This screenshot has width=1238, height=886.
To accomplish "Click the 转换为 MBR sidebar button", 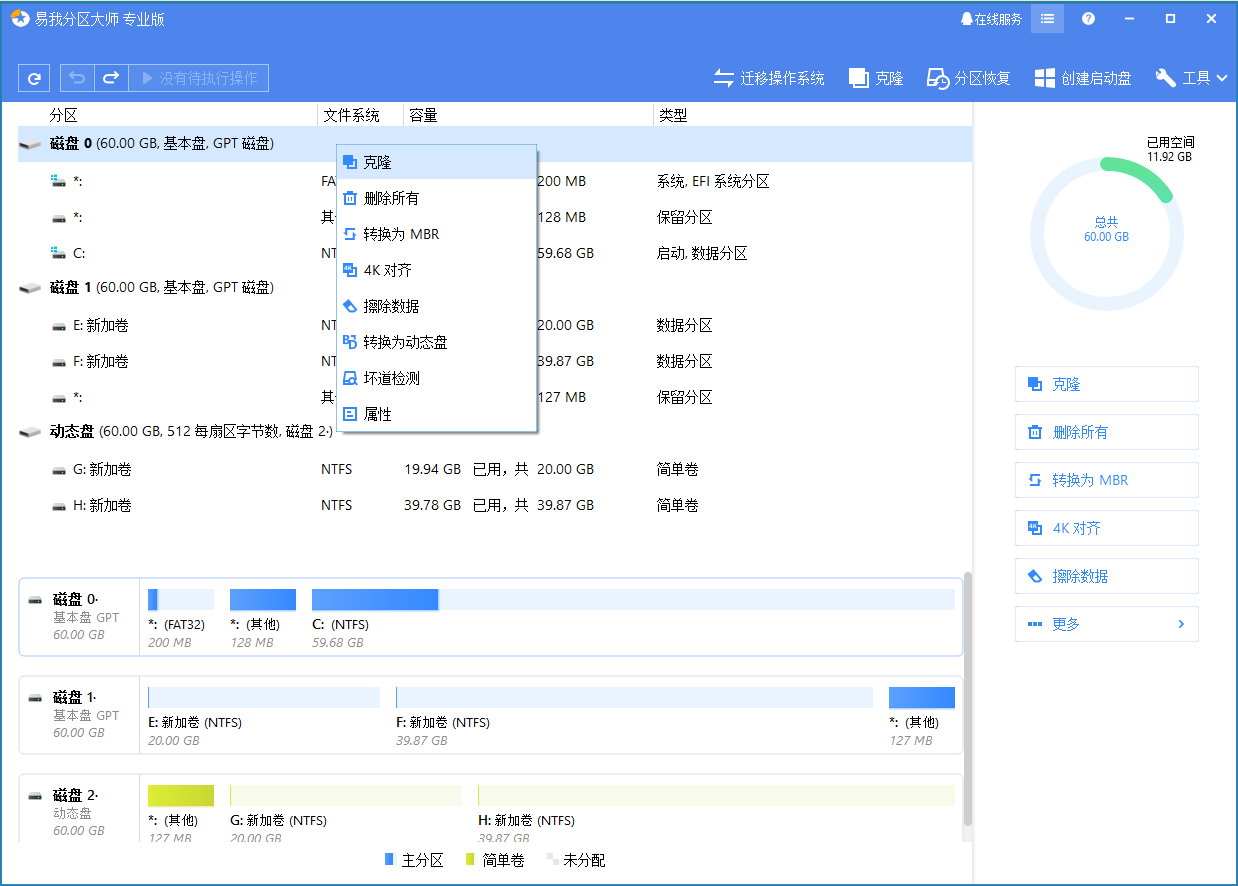I will (x=1106, y=479).
